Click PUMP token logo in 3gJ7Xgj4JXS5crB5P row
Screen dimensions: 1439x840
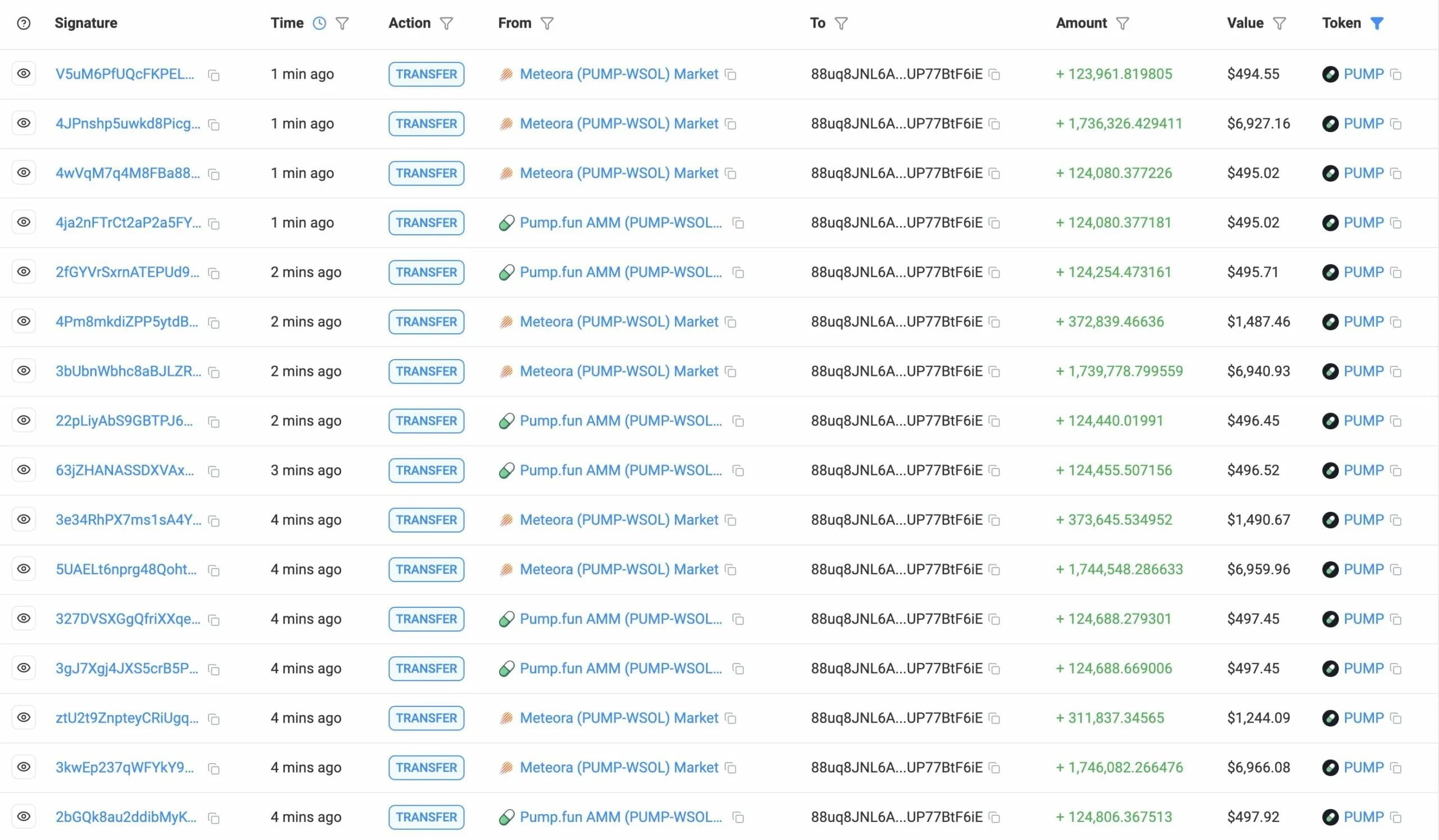(x=1330, y=668)
